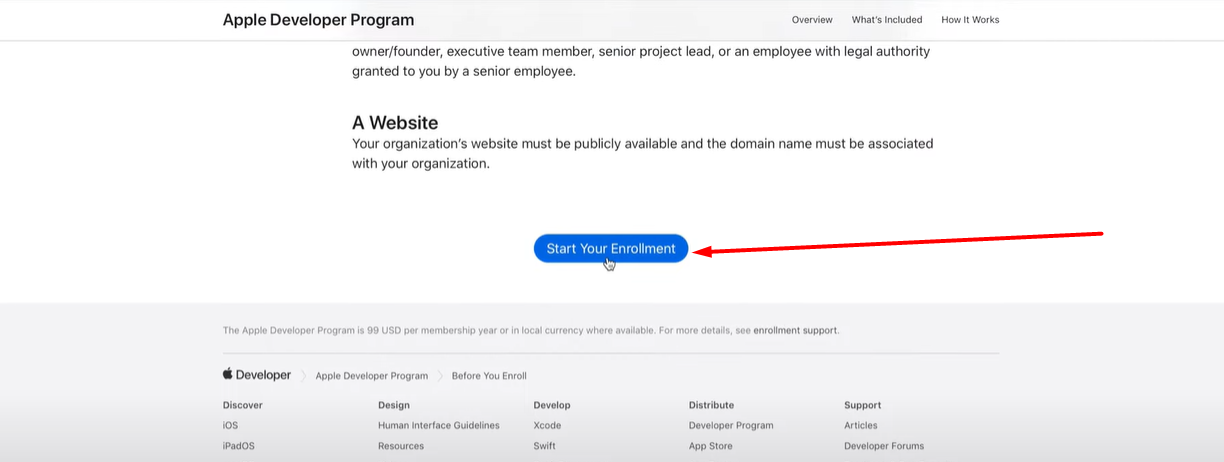Open the enrollment support link

[796, 330]
